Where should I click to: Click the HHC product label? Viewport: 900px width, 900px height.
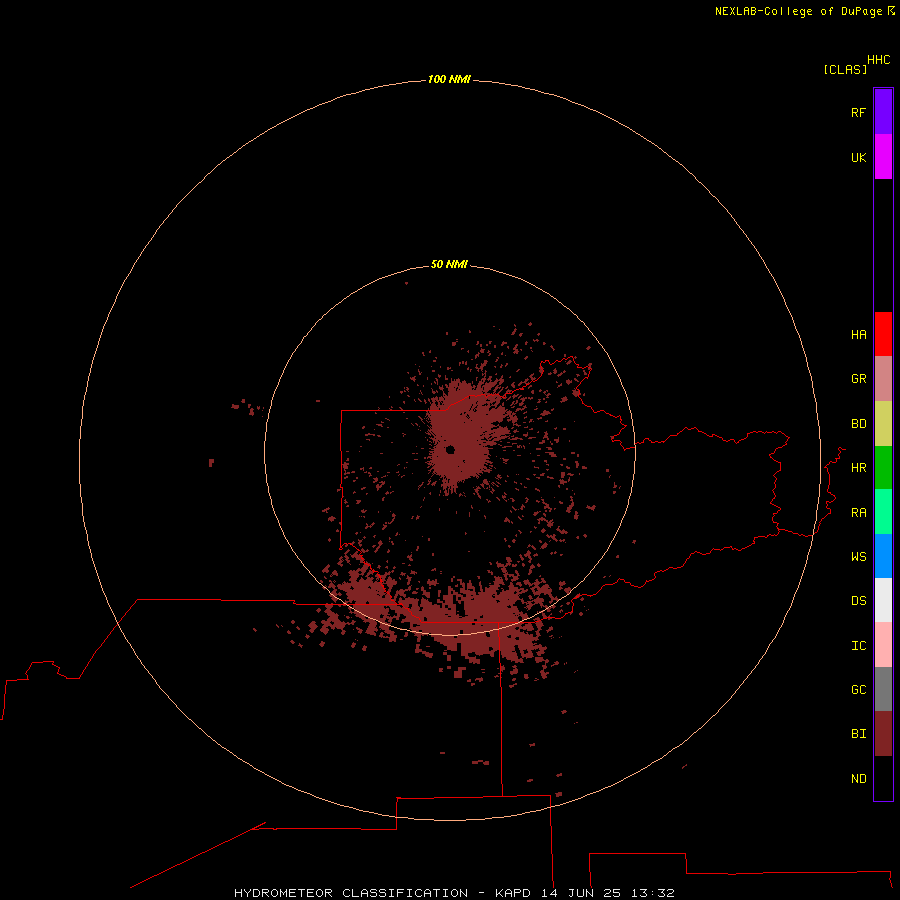tap(878, 60)
